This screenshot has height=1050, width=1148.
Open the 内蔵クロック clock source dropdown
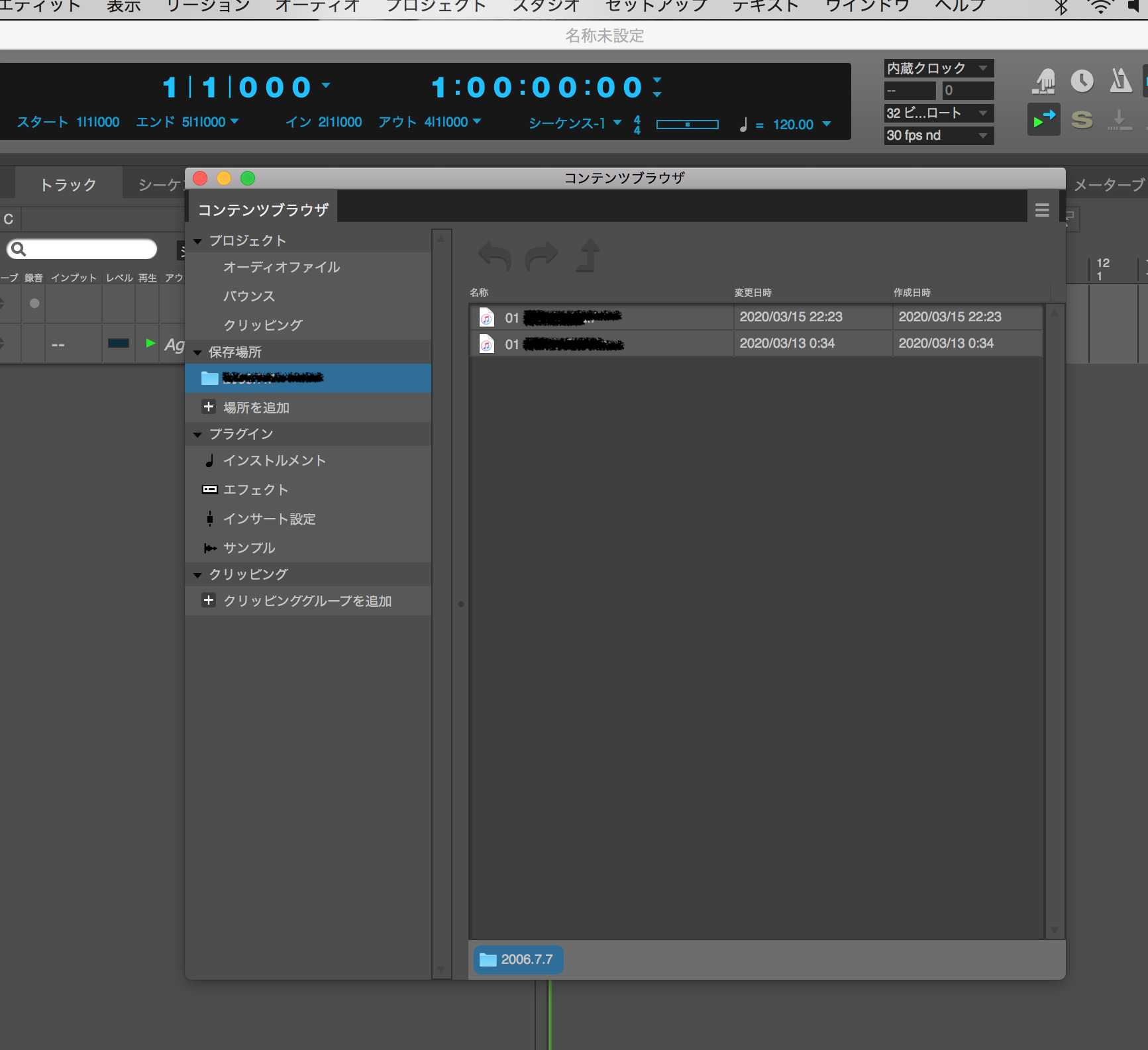938,68
